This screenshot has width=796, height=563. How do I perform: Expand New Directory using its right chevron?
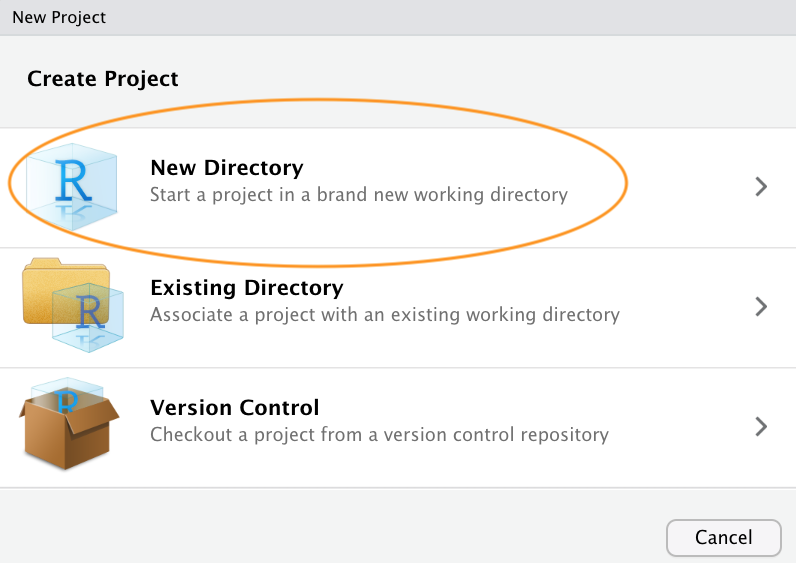[x=761, y=186]
